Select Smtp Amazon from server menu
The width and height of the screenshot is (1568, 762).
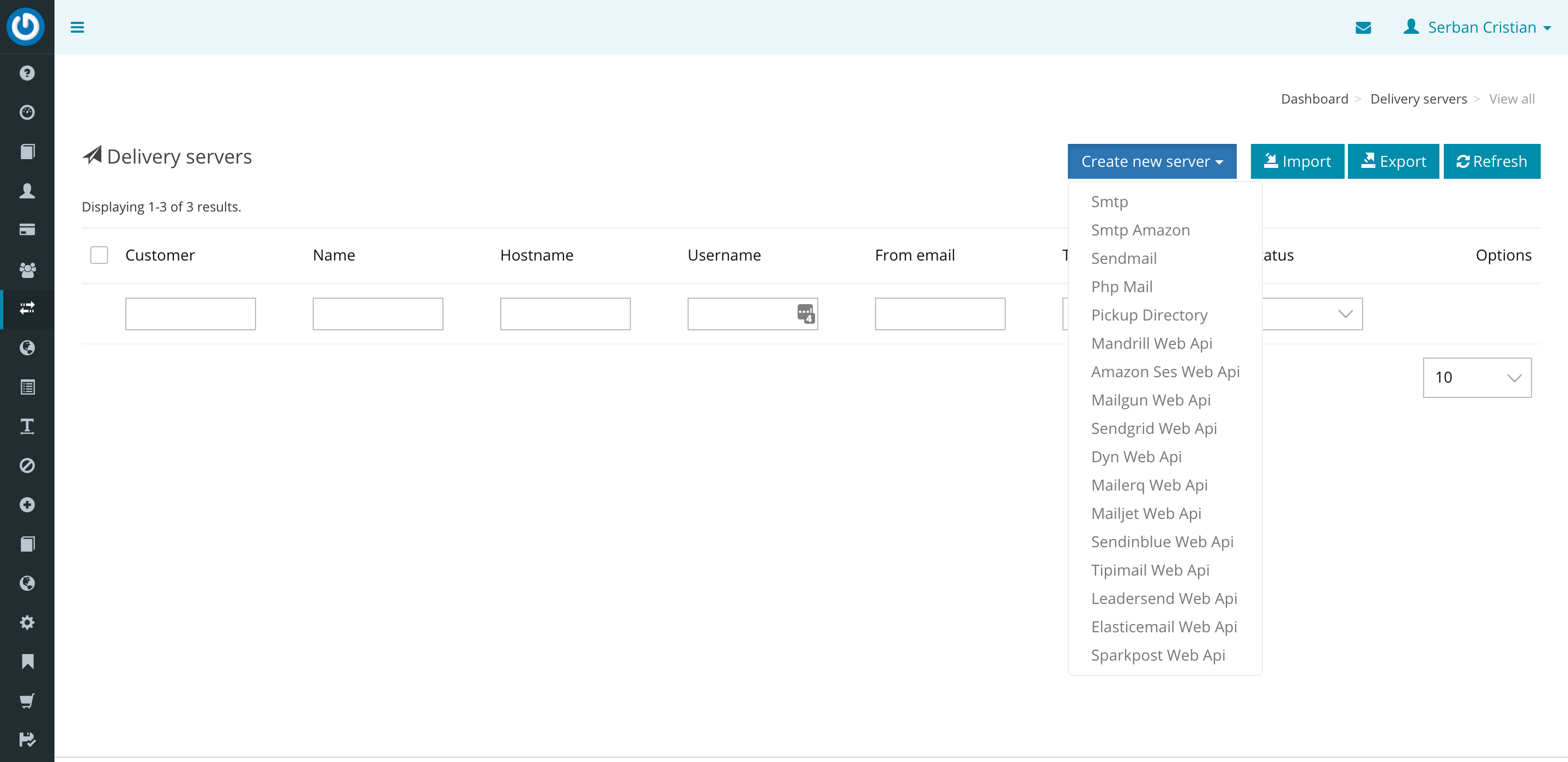coord(1140,230)
